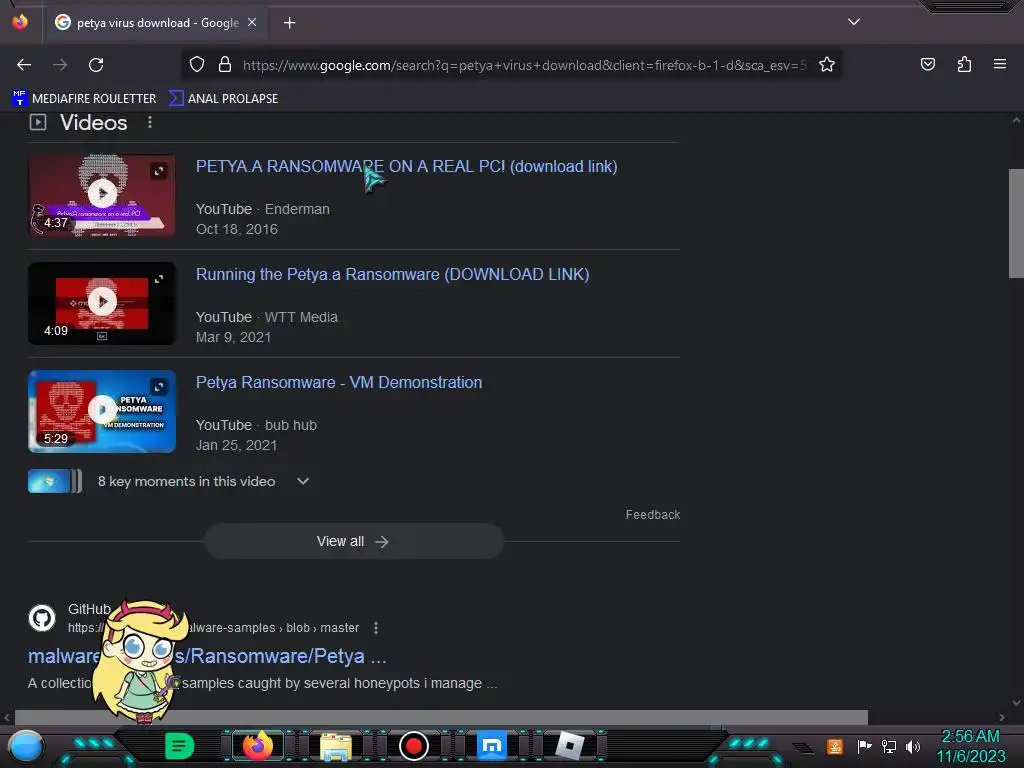Expand the list all tabs chevron

pyautogui.click(x=854, y=22)
